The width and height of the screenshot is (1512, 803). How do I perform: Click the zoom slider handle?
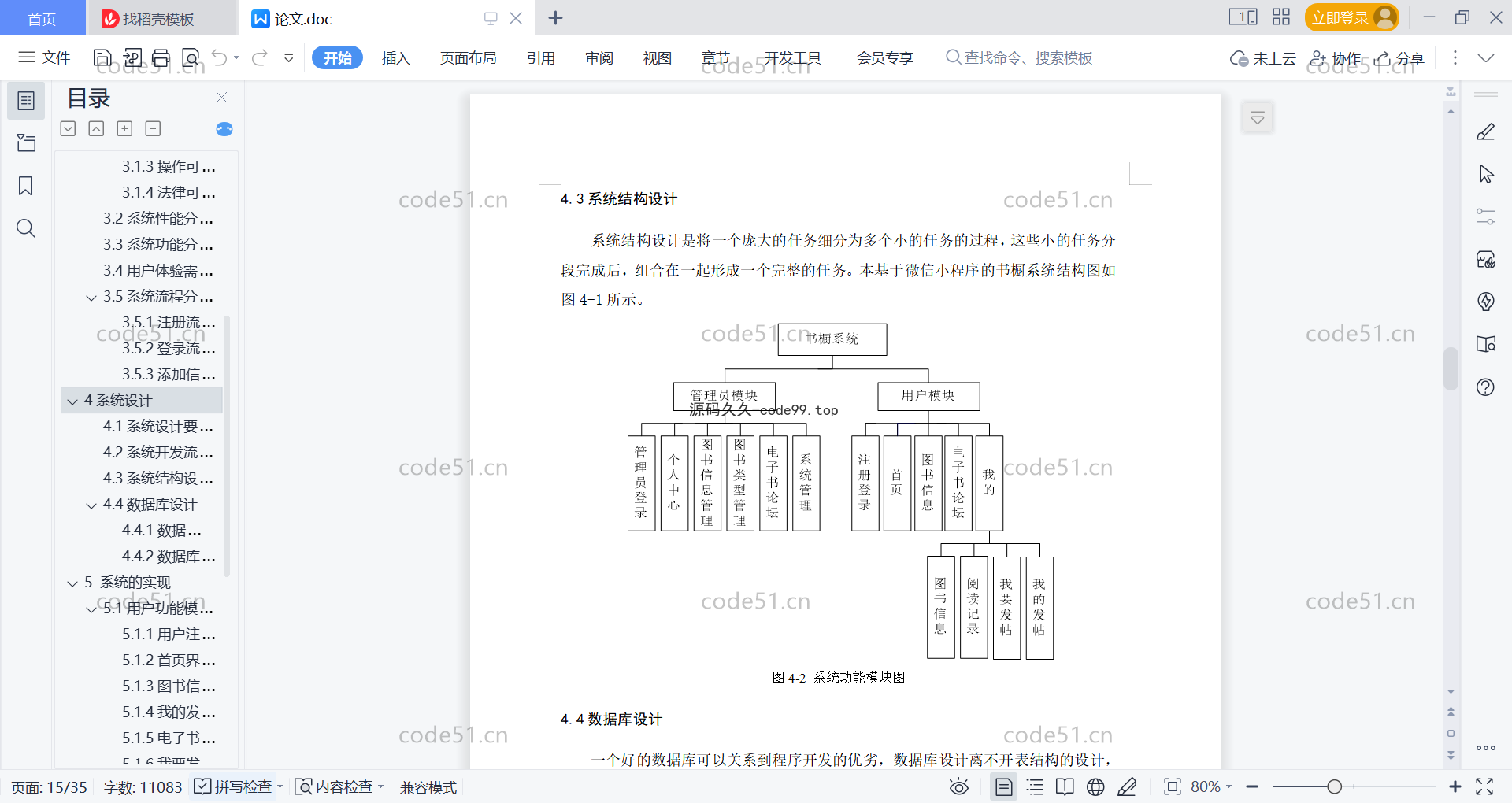coord(1334,786)
